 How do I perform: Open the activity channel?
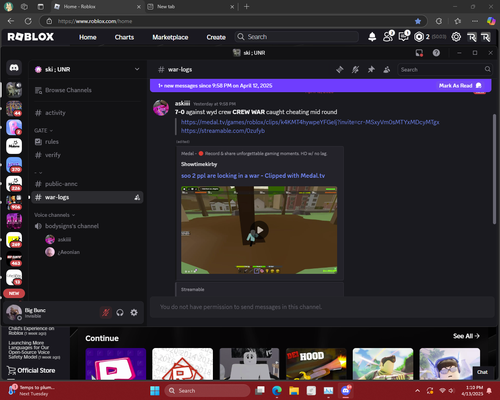[87, 113]
